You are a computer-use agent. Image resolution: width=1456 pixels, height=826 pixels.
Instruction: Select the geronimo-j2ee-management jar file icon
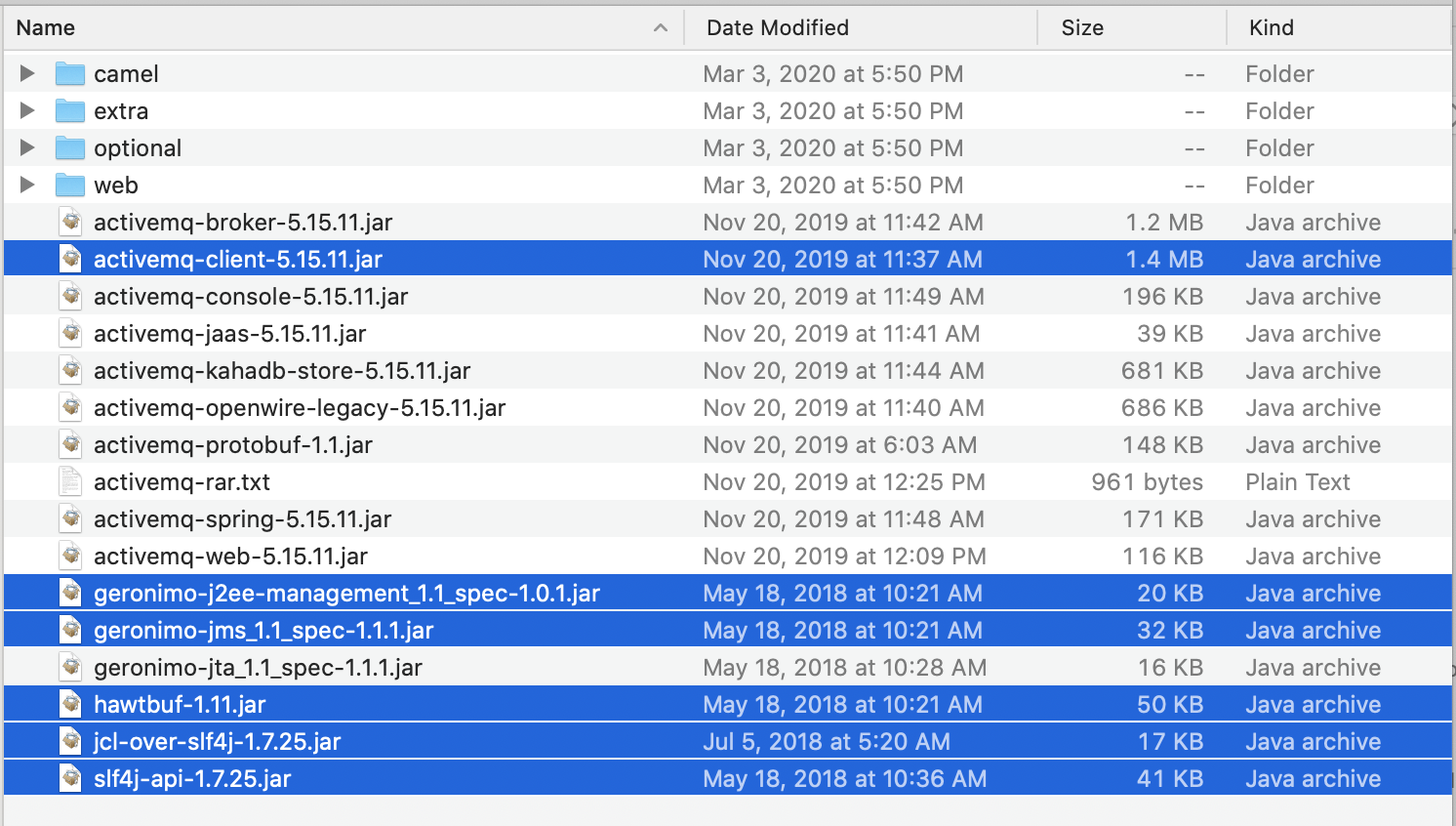(70, 593)
